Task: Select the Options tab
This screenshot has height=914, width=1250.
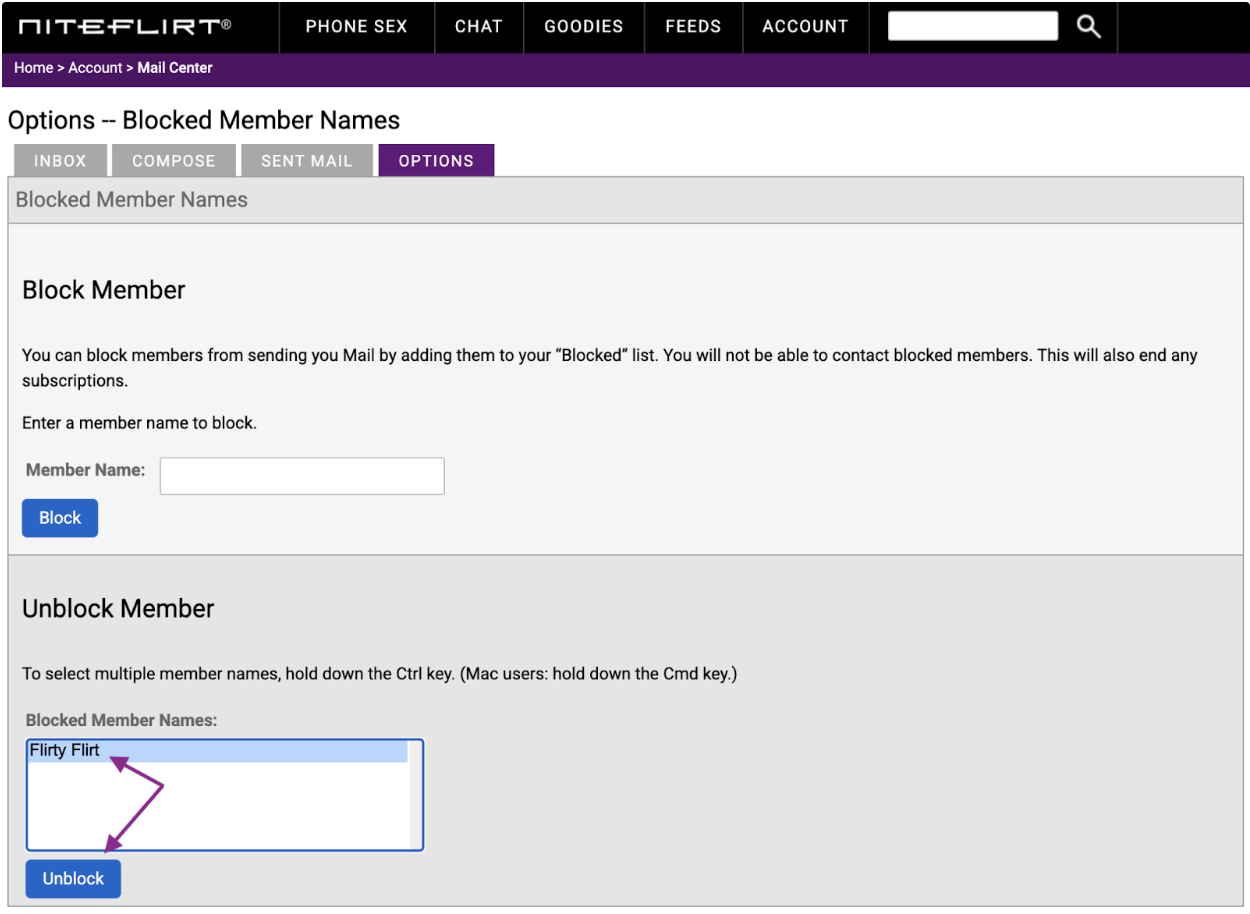Action: pyautogui.click(x=436, y=161)
